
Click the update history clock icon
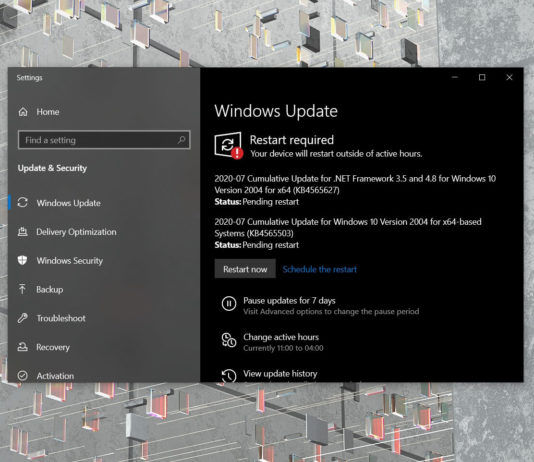pos(229,376)
